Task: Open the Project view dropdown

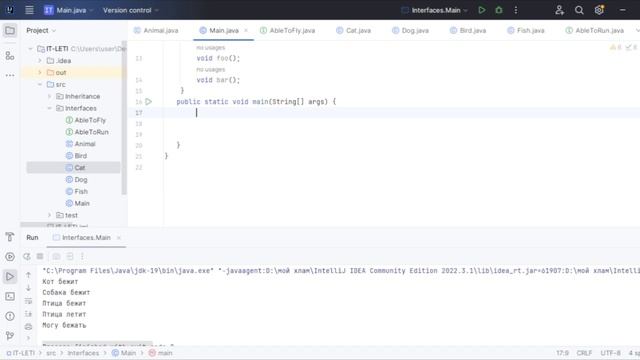Action: click(41, 31)
